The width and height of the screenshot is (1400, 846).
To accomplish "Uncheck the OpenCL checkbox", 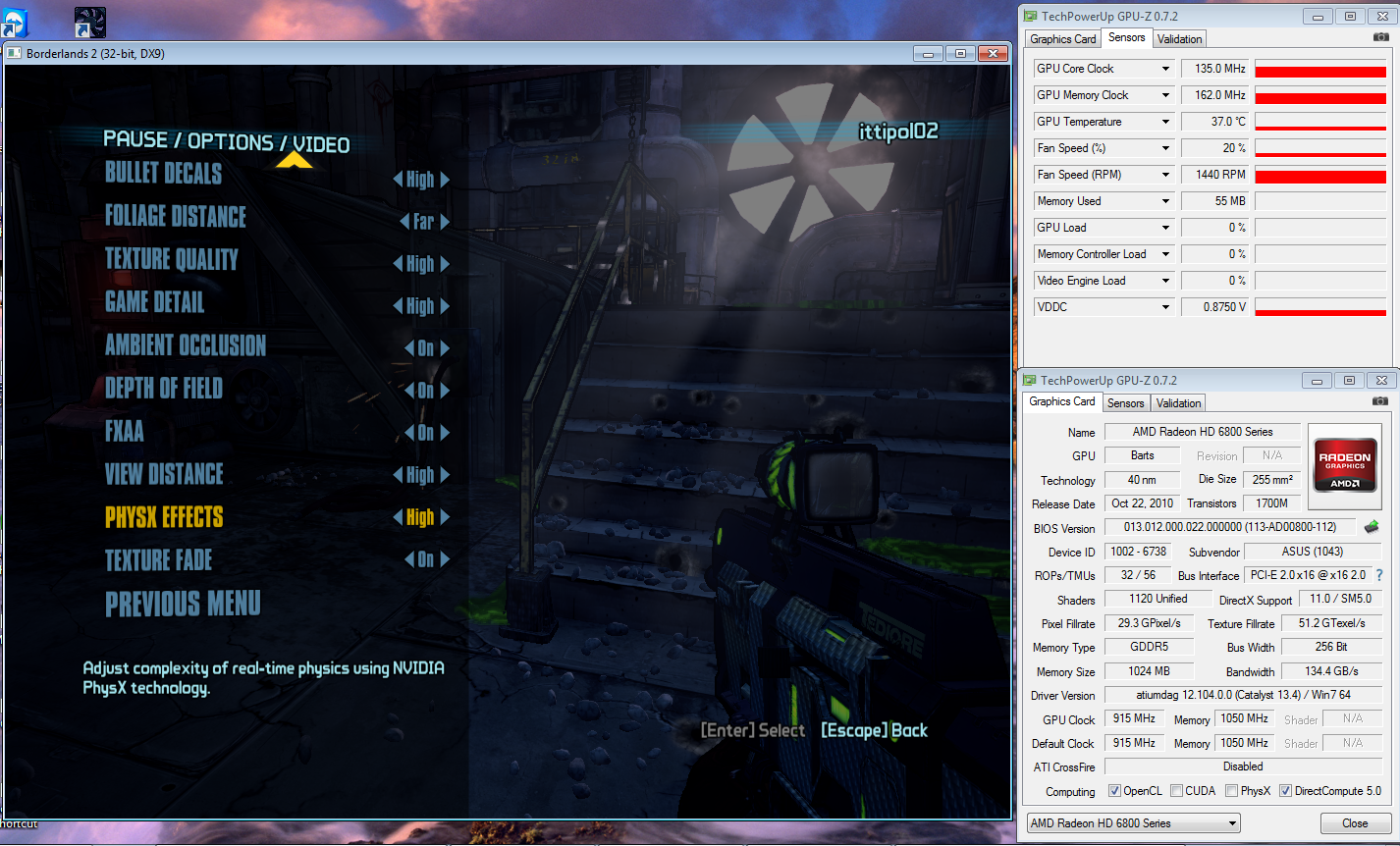I will click(1114, 791).
